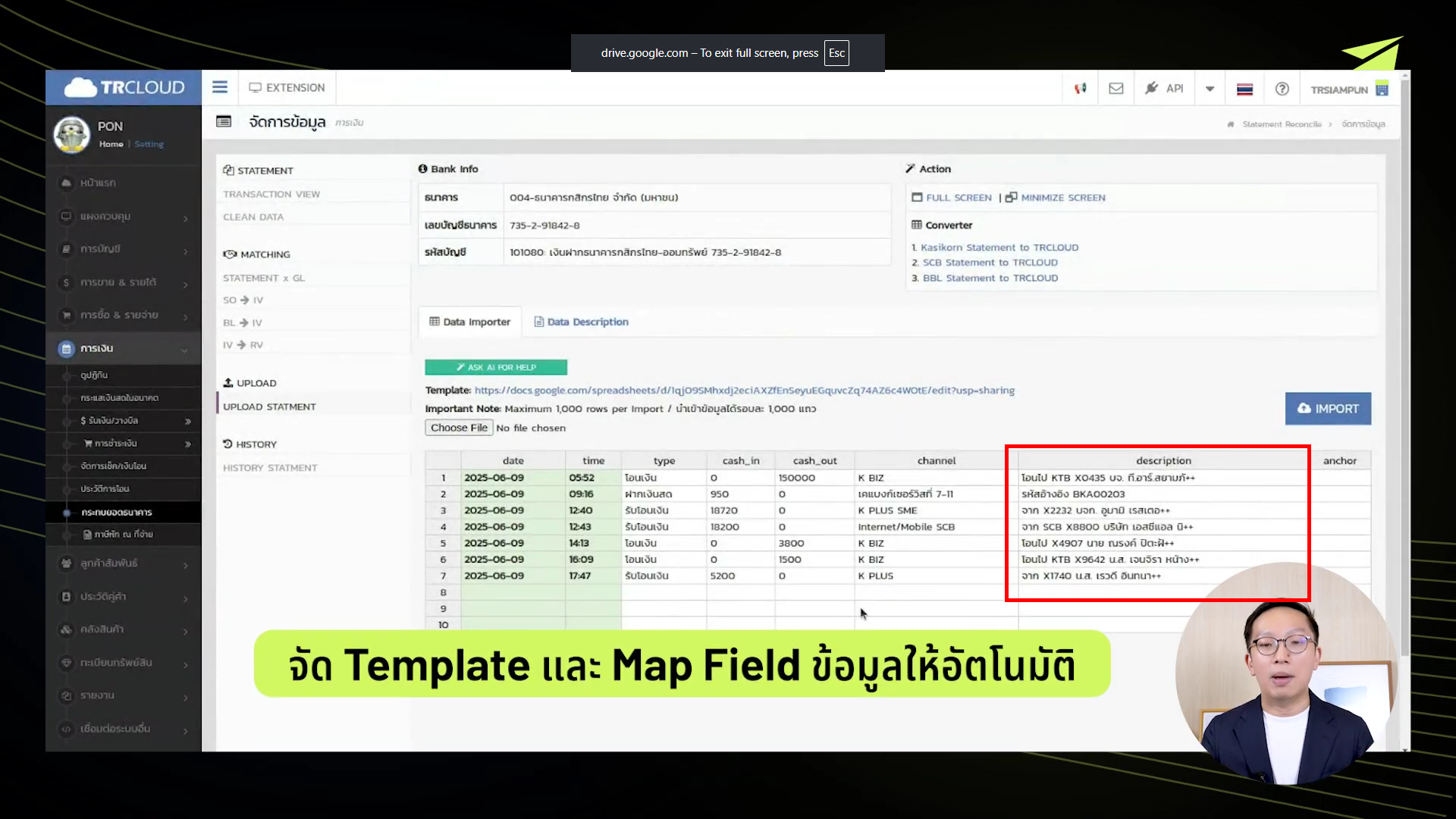Click the เชื่อมต่อระบบอื่น sidebar icon
Viewport: 1456px width, 819px height.
(x=66, y=729)
